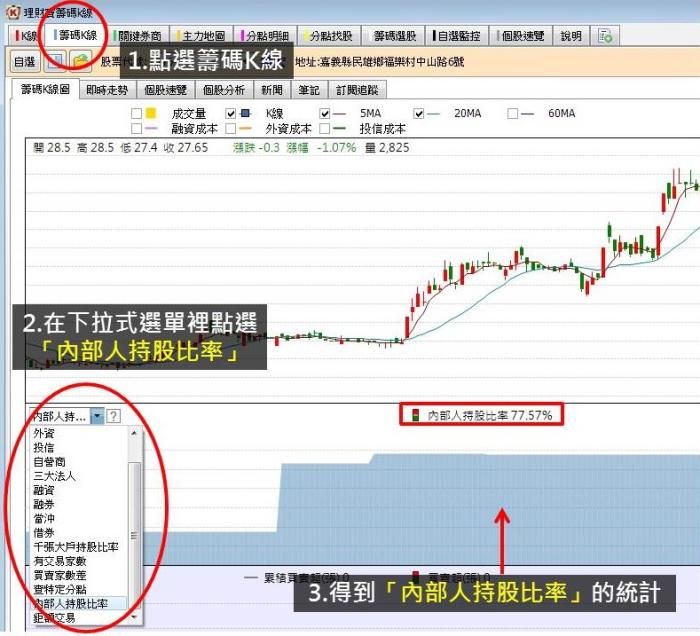The height and width of the screenshot is (636, 700).
Task: Enable the 融資成本 checkbox
Action: click(x=137, y=129)
